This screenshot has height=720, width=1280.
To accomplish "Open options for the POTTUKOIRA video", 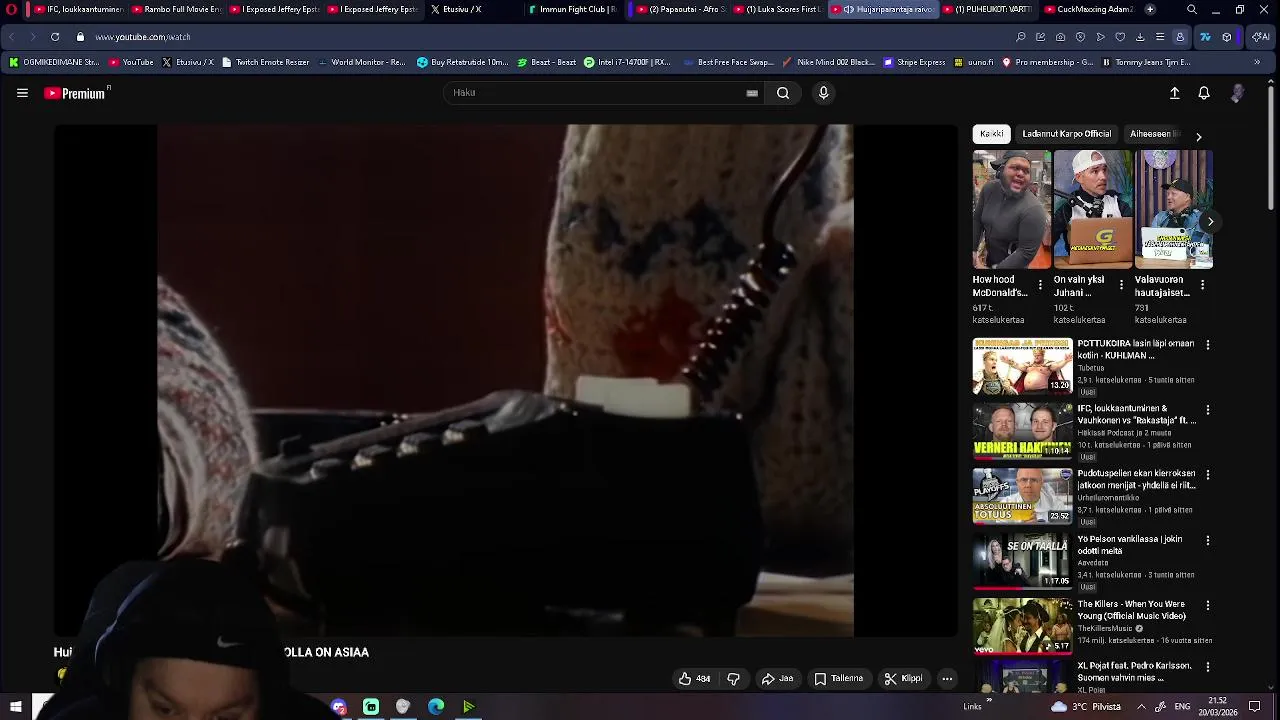I will (1207, 345).
